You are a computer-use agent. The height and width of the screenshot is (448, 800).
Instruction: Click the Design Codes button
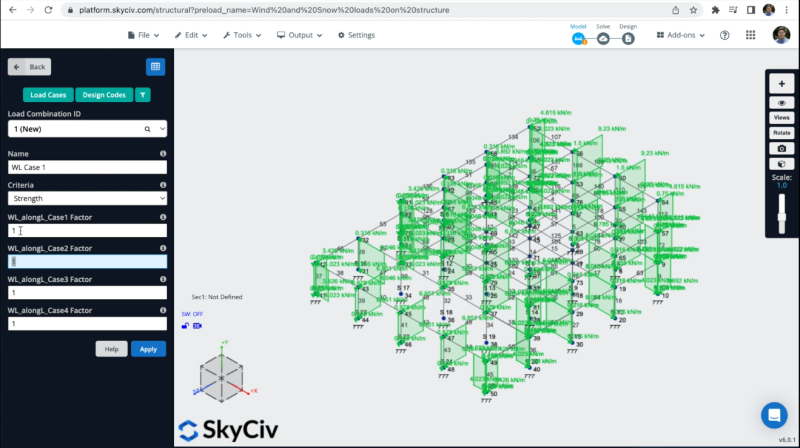[104, 95]
